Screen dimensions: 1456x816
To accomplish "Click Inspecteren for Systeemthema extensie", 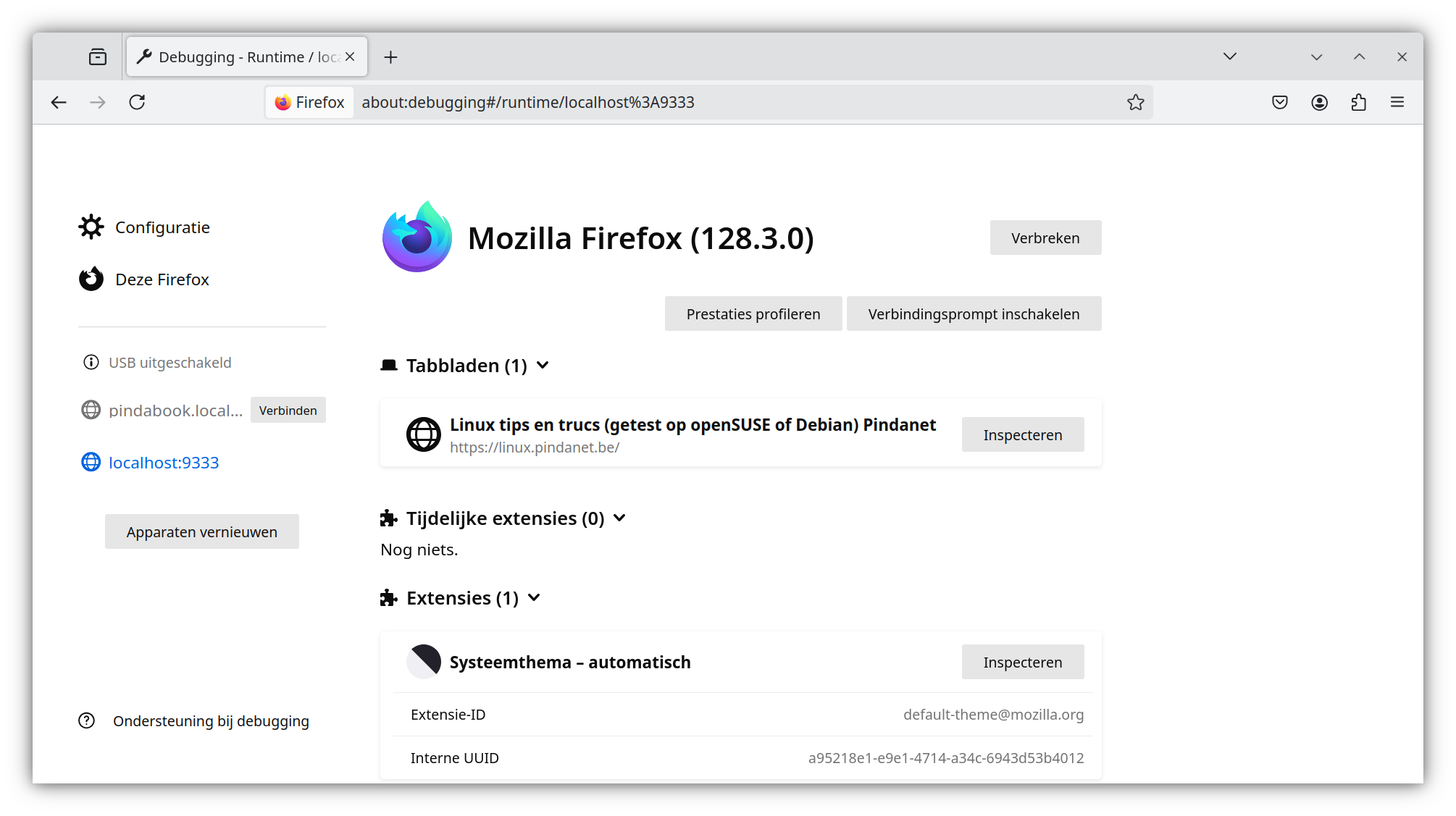I will 1022,662.
